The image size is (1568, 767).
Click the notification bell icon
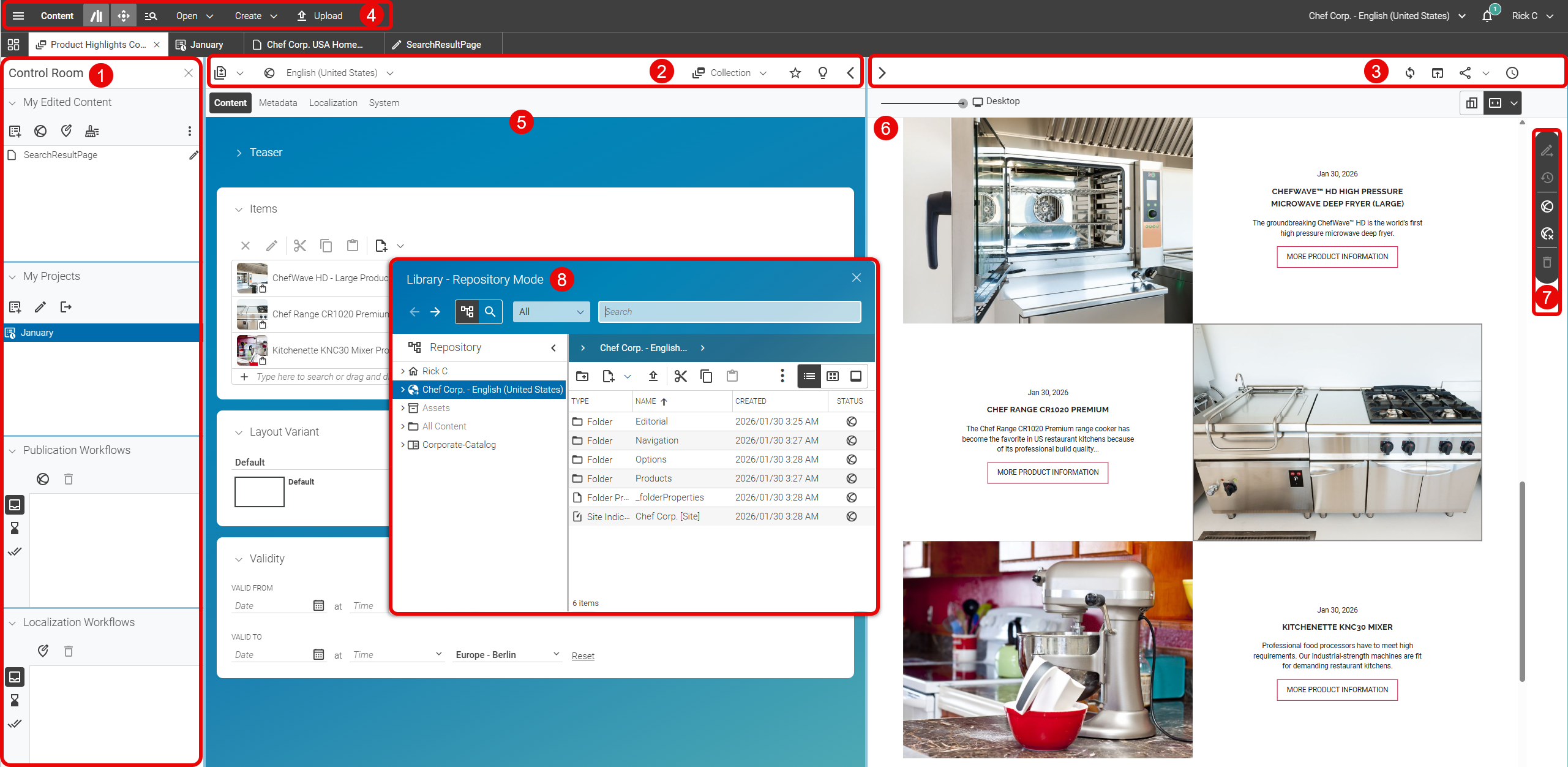(x=1487, y=16)
